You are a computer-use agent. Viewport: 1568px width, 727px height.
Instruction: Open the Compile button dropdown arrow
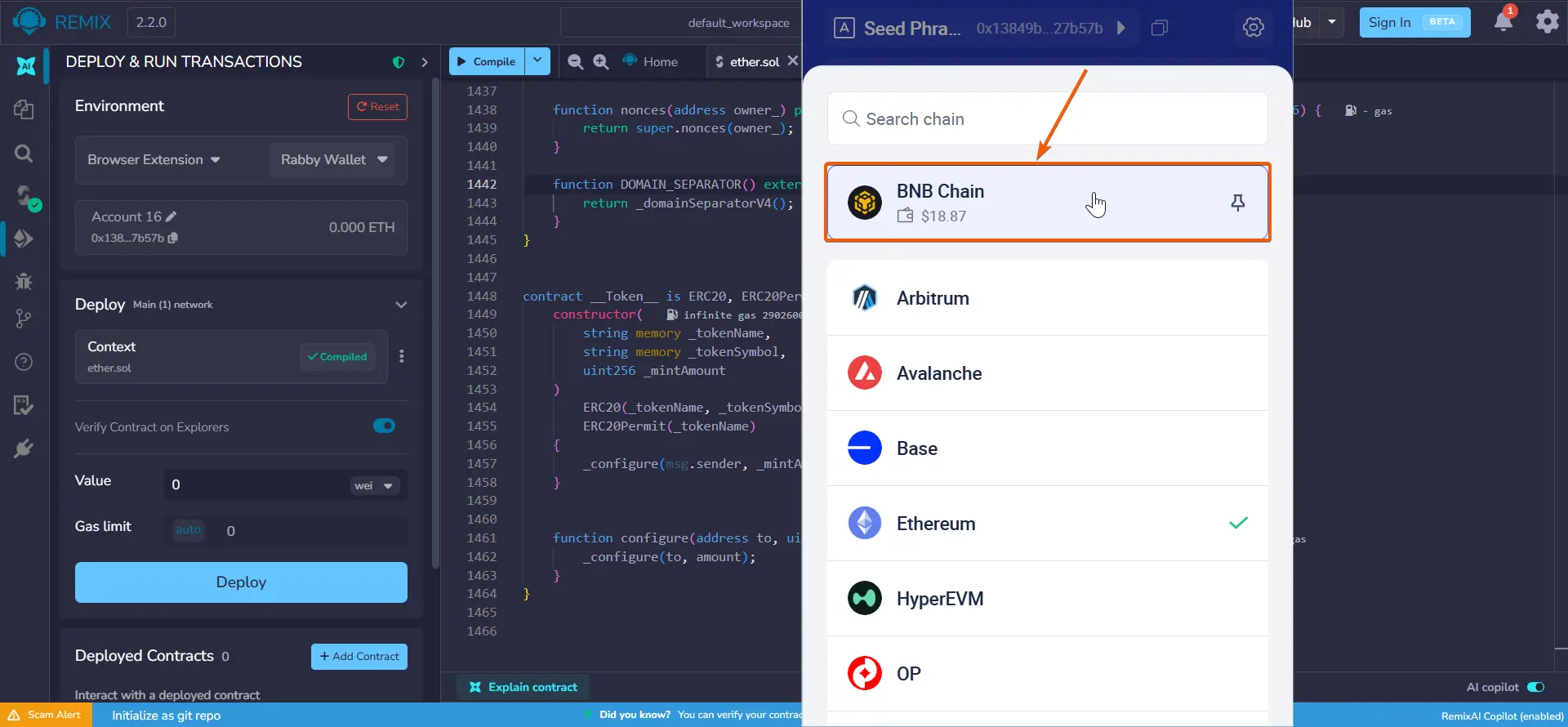(x=537, y=61)
